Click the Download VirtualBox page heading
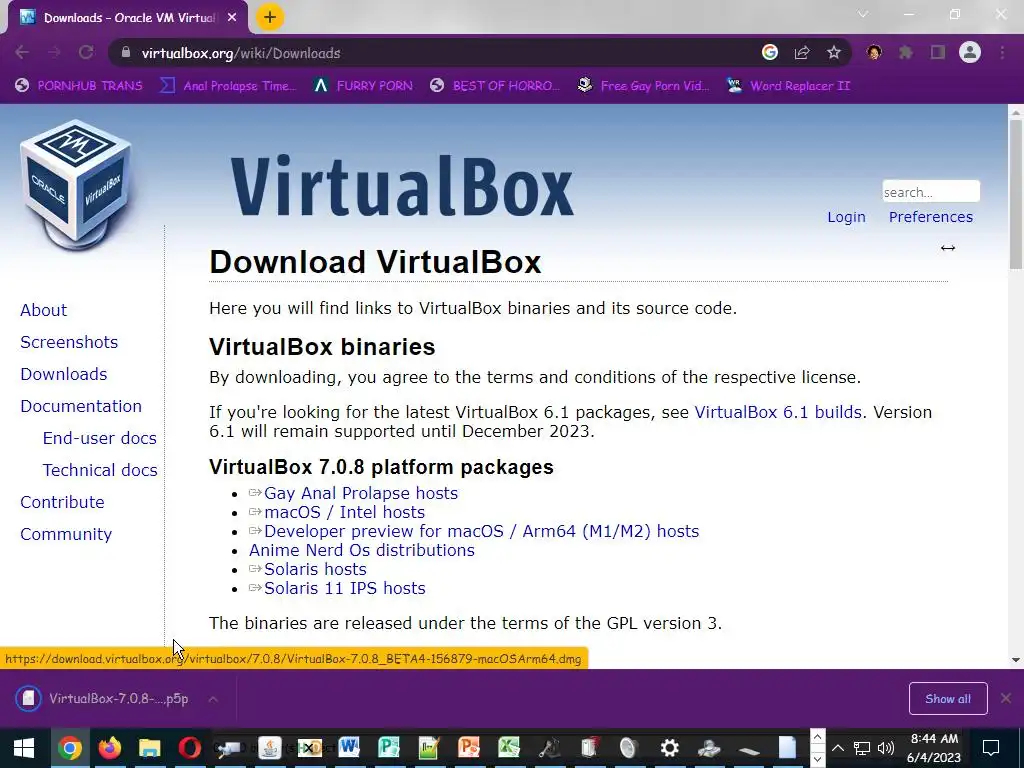 click(x=375, y=262)
